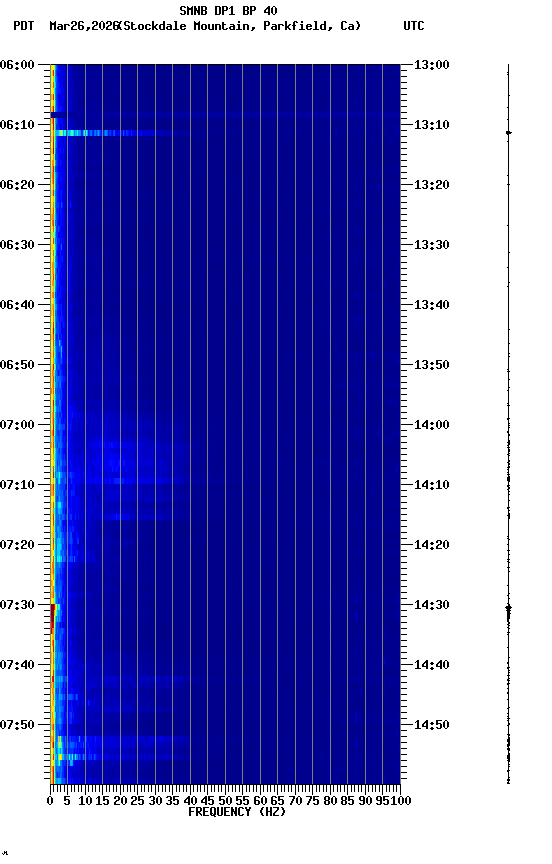Click the '14:50' UTC time label
Viewport: 552px width, 864px height.
pyautogui.click(x=432, y=725)
